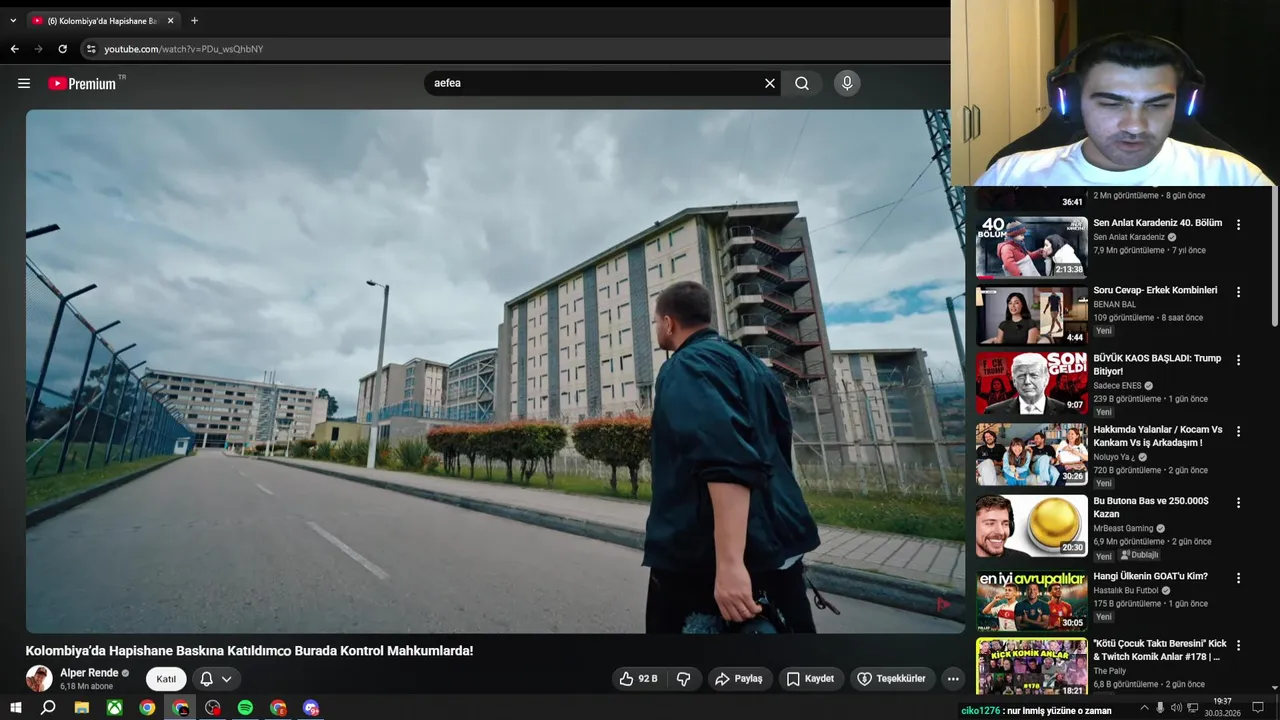Open options for Kick Komik Anlar video
This screenshot has width=1280, height=720.
[1238, 646]
